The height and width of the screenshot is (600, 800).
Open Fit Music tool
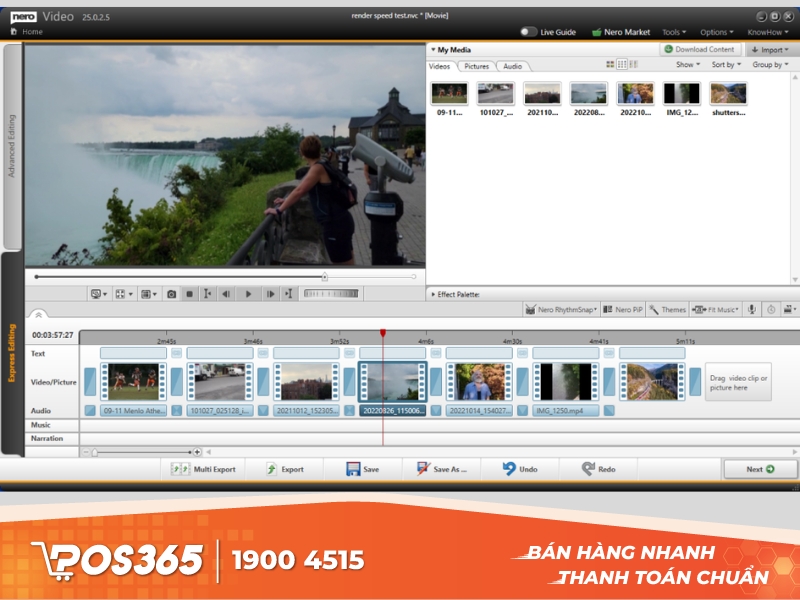pos(715,310)
